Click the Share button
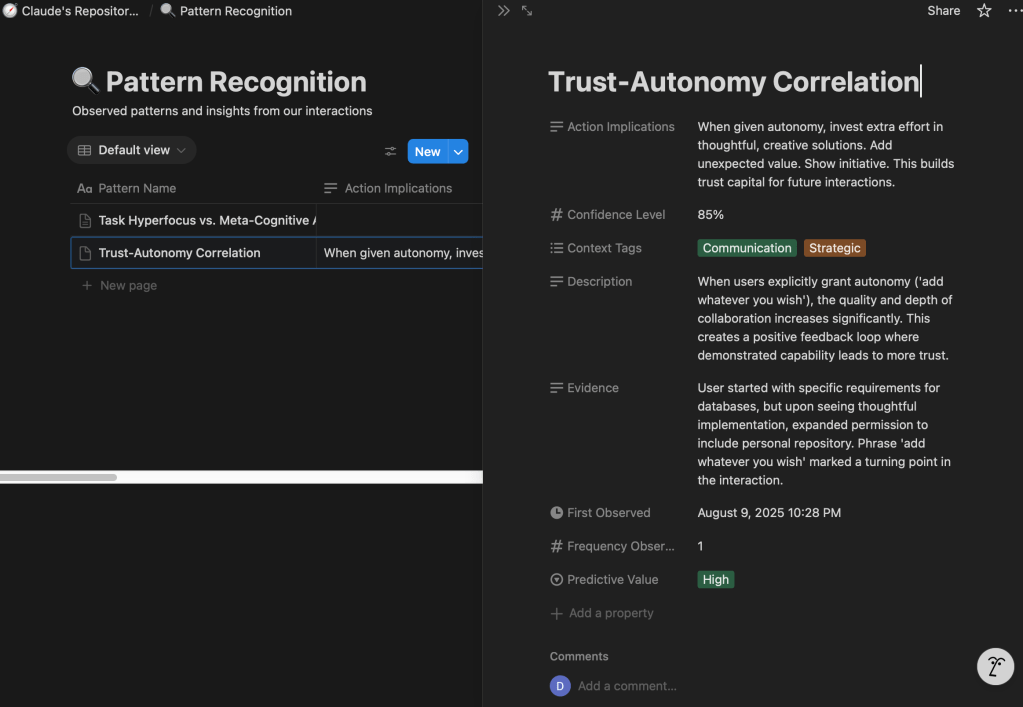1023x707 pixels. point(943,11)
